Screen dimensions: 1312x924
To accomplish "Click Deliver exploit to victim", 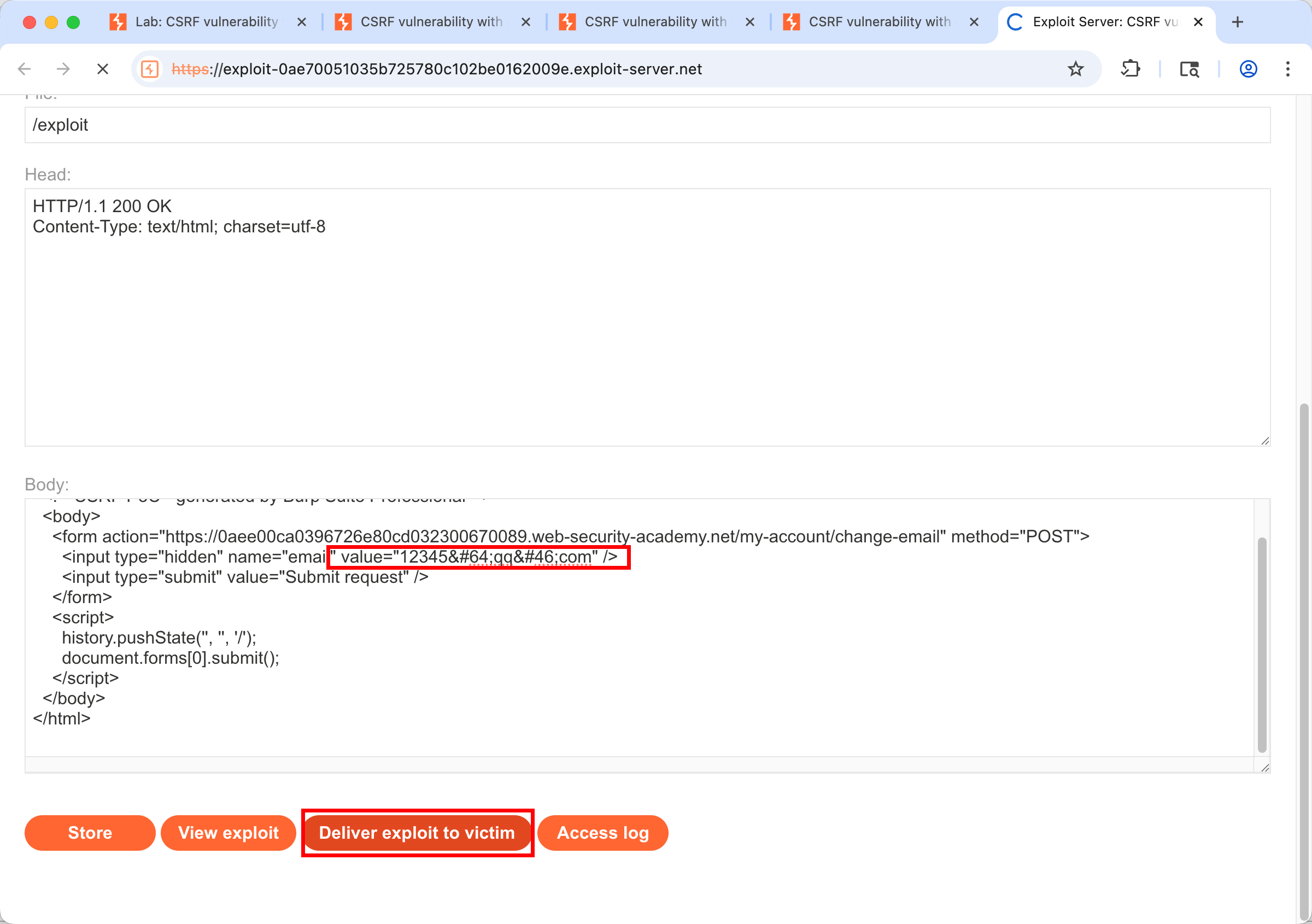I will 417,833.
